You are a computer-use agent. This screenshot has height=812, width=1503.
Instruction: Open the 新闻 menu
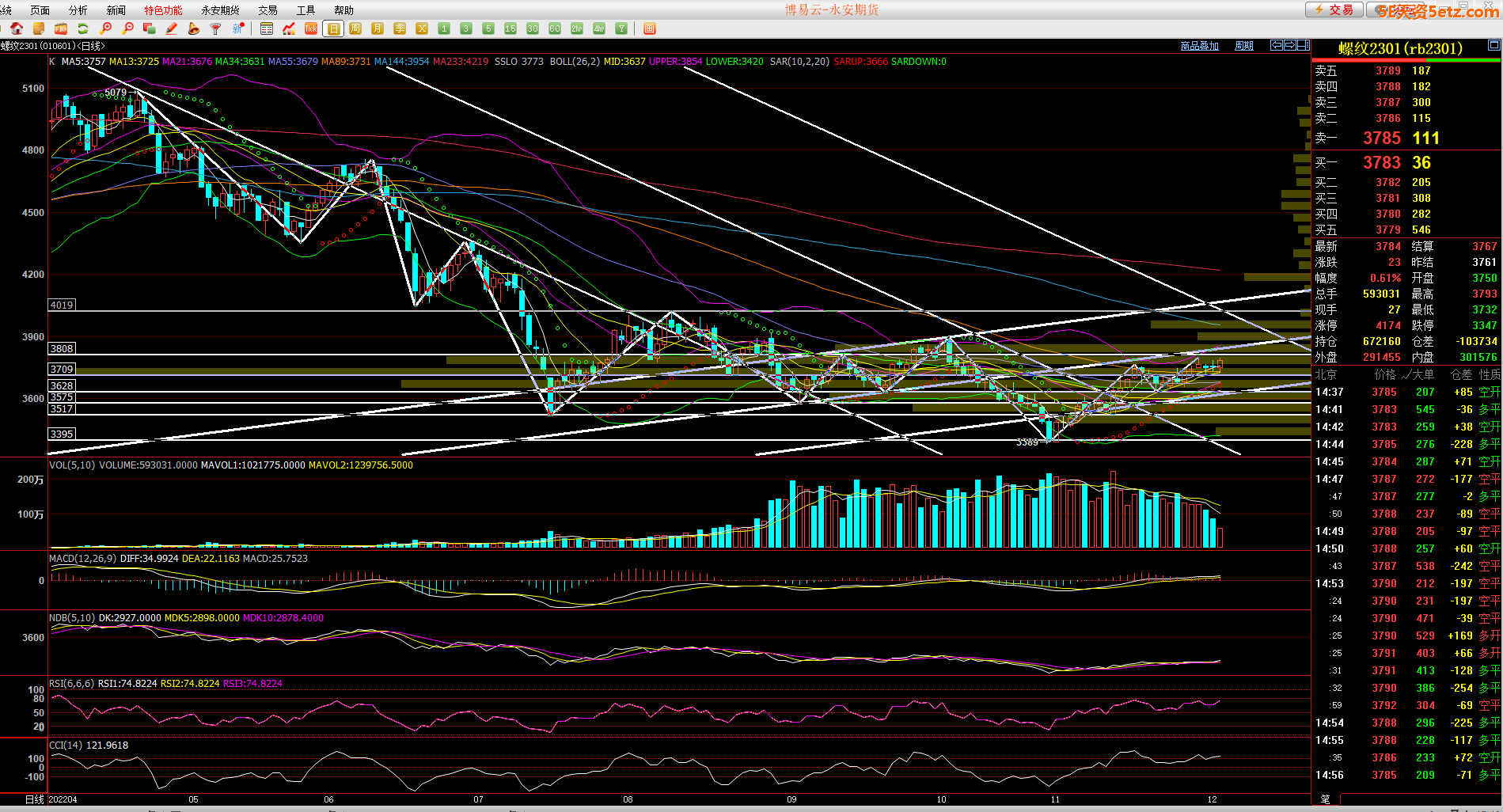[x=116, y=10]
